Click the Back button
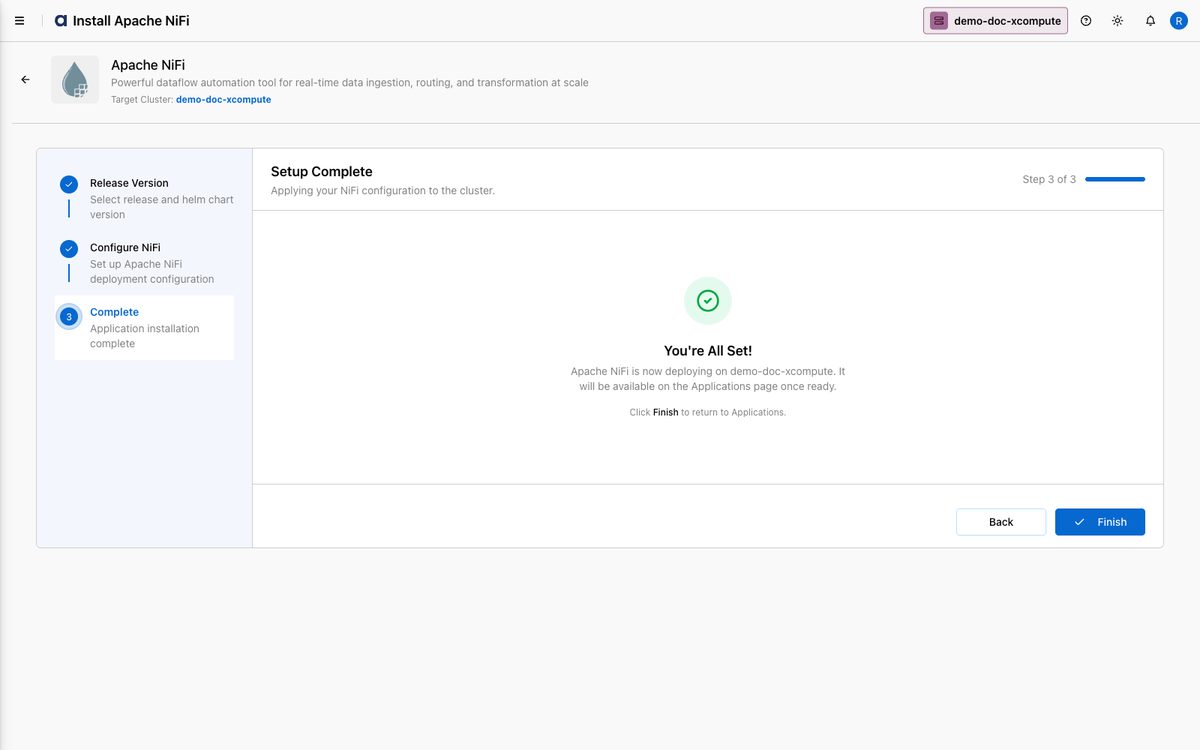The image size is (1200, 750). pos(1001,522)
